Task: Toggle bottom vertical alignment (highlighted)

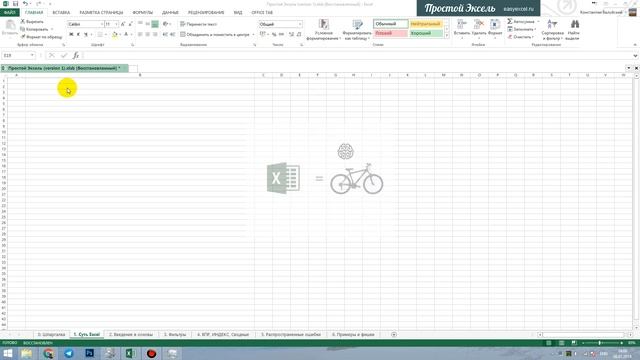Action: coord(155,24)
